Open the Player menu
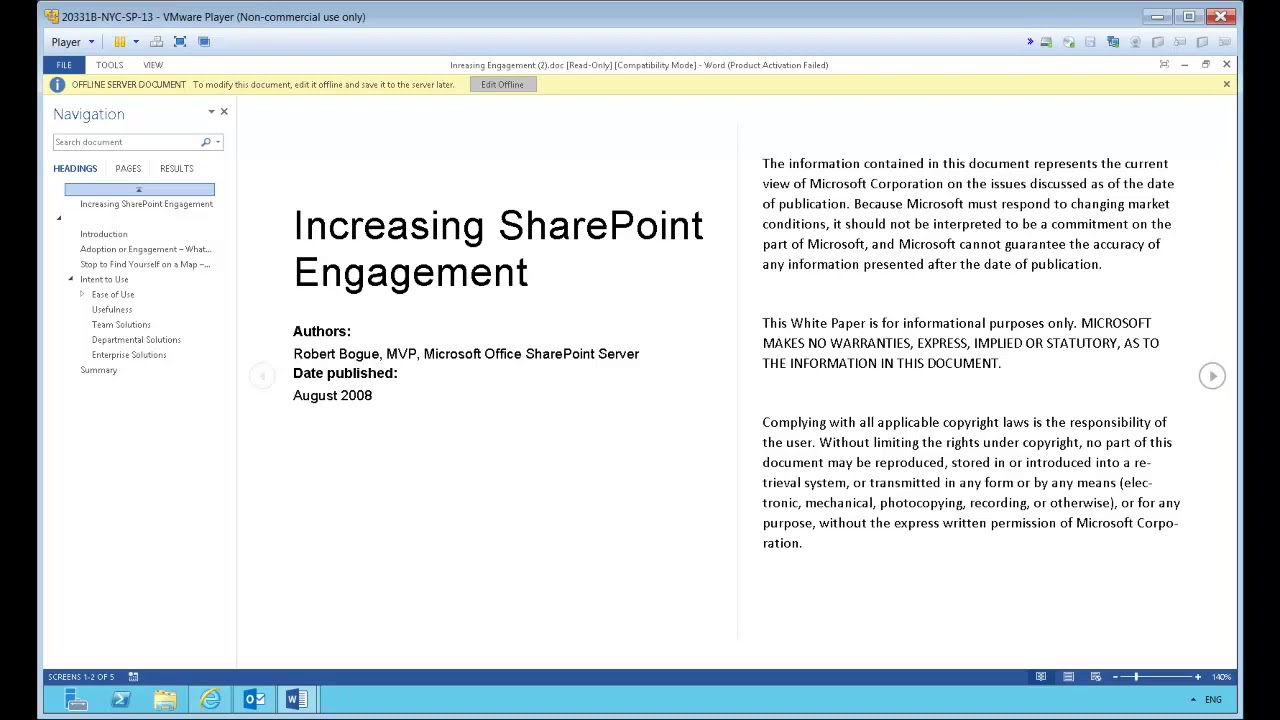Viewport: 1280px width, 720px height. (72, 42)
